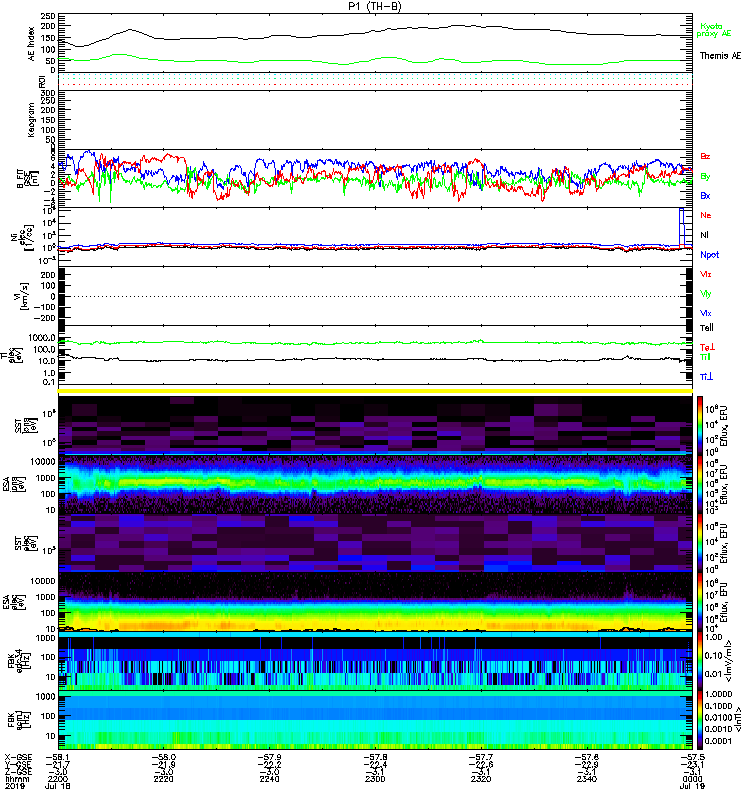Click the green Viy legend label
The height and width of the screenshot is (800, 750).
705,294
